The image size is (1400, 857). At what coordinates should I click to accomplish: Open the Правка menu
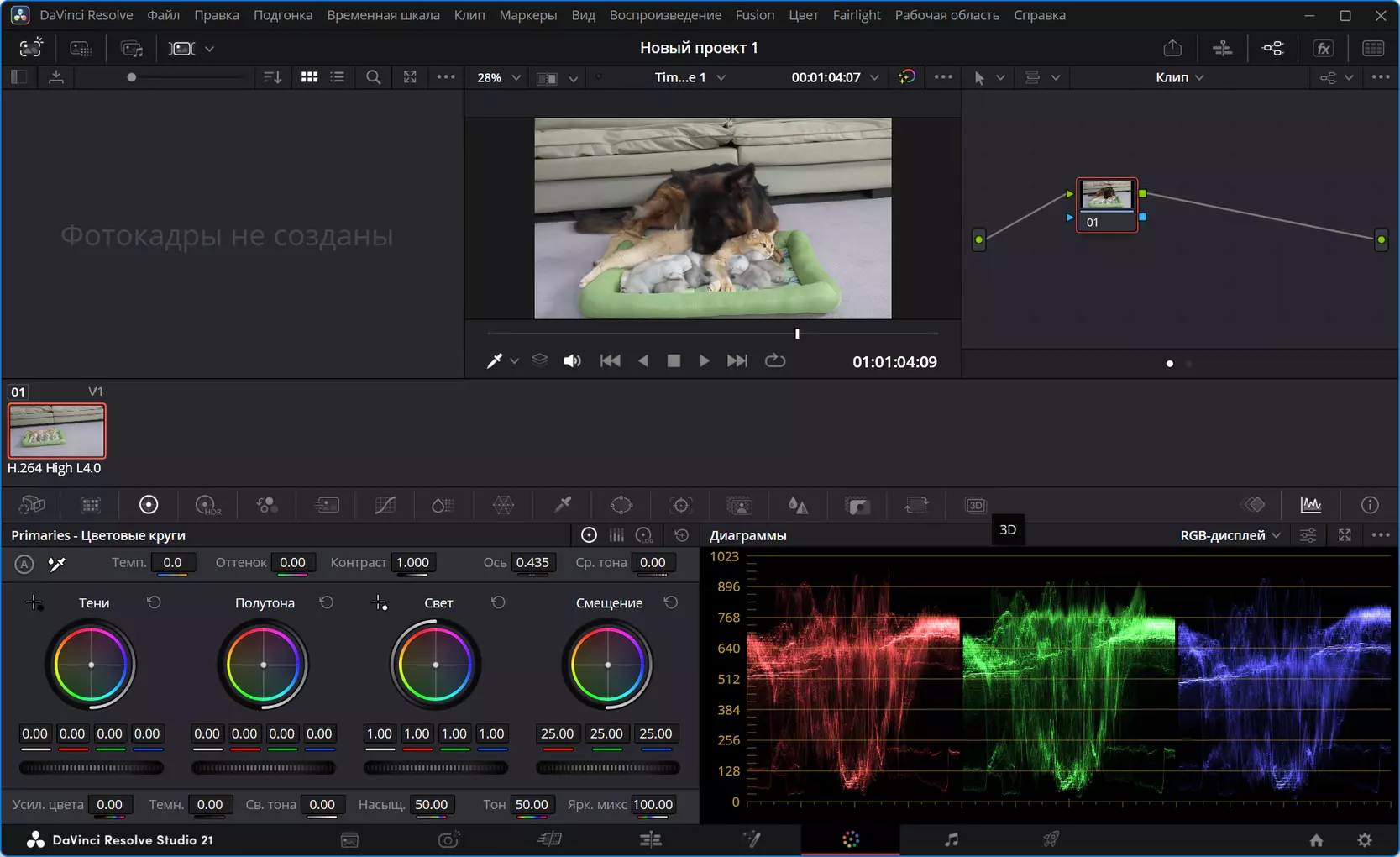click(217, 15)
